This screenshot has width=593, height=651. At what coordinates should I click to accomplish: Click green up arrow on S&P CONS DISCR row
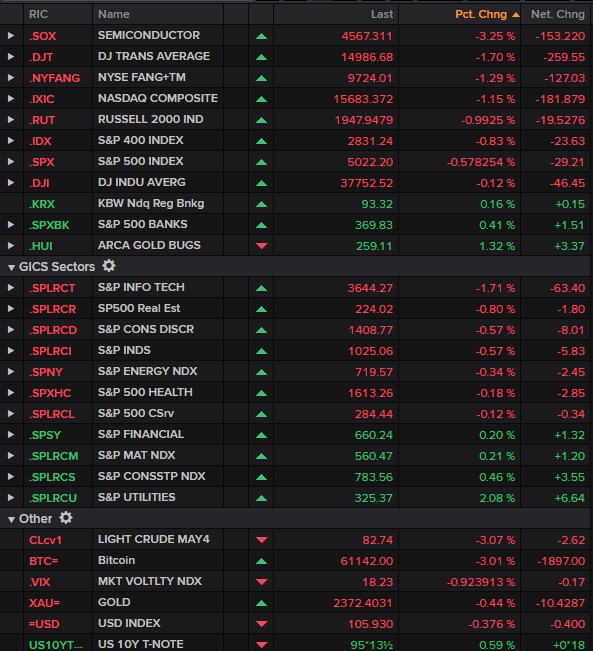pos(261,330)
